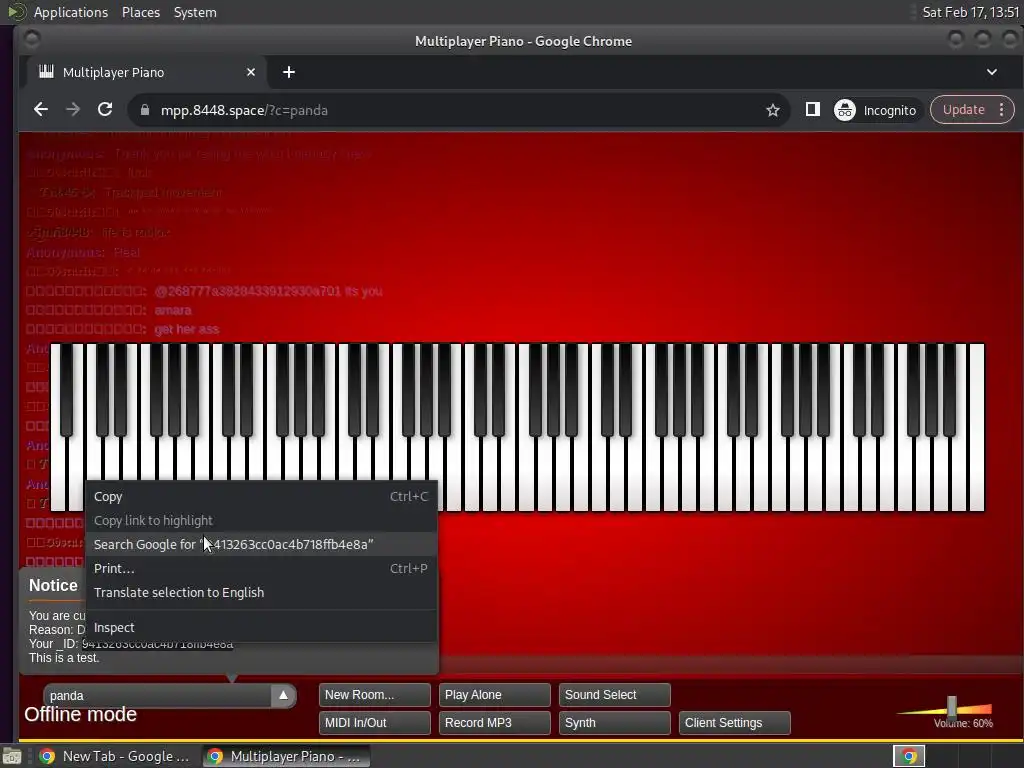Click the clock showing Sat Feb 17
The width and height of the screenshot is (1024, 768).
pos(970,12)
